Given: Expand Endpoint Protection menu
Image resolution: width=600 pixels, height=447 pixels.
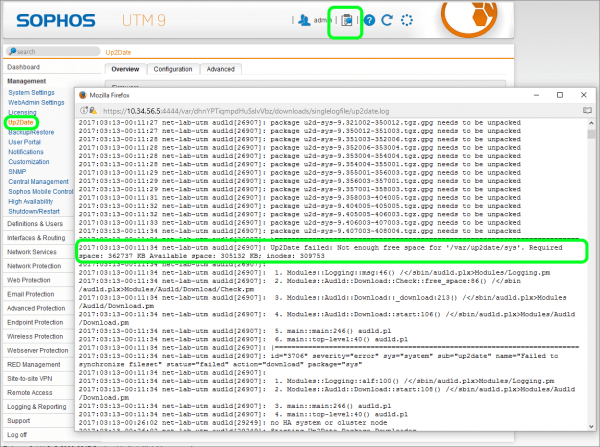Looking at the screenshot, I should pyautogui.click(x=35, y=323).
